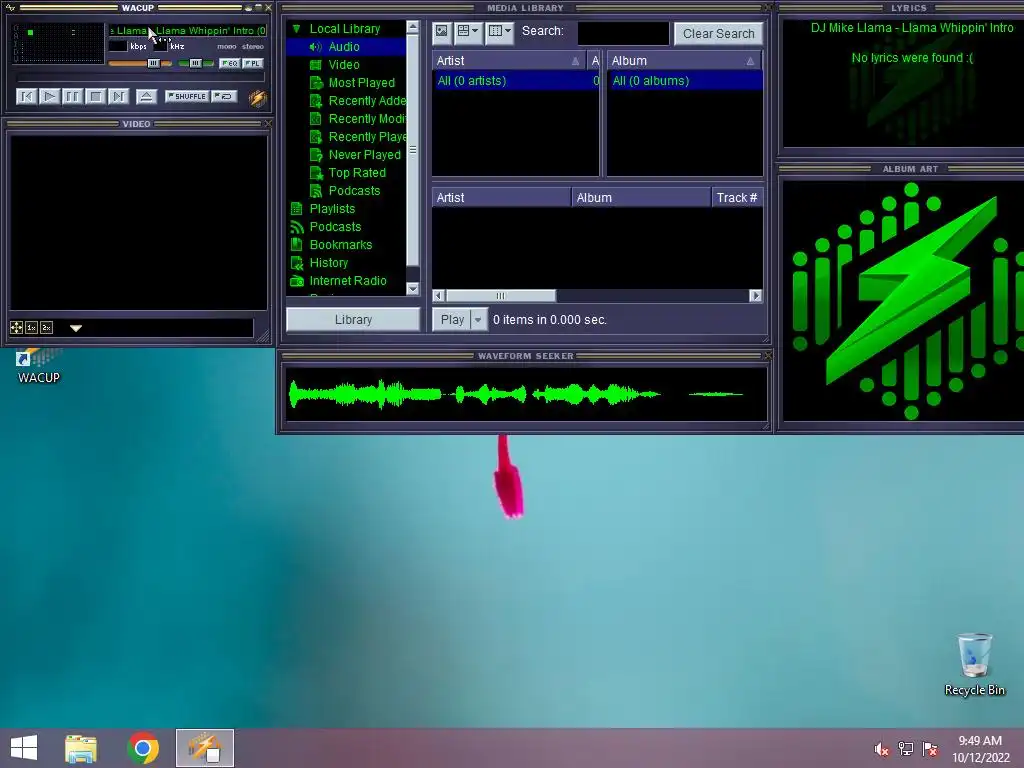
Task: Toggle the Shuffle button
Action: pyautogui.click(x=187, y=96)
